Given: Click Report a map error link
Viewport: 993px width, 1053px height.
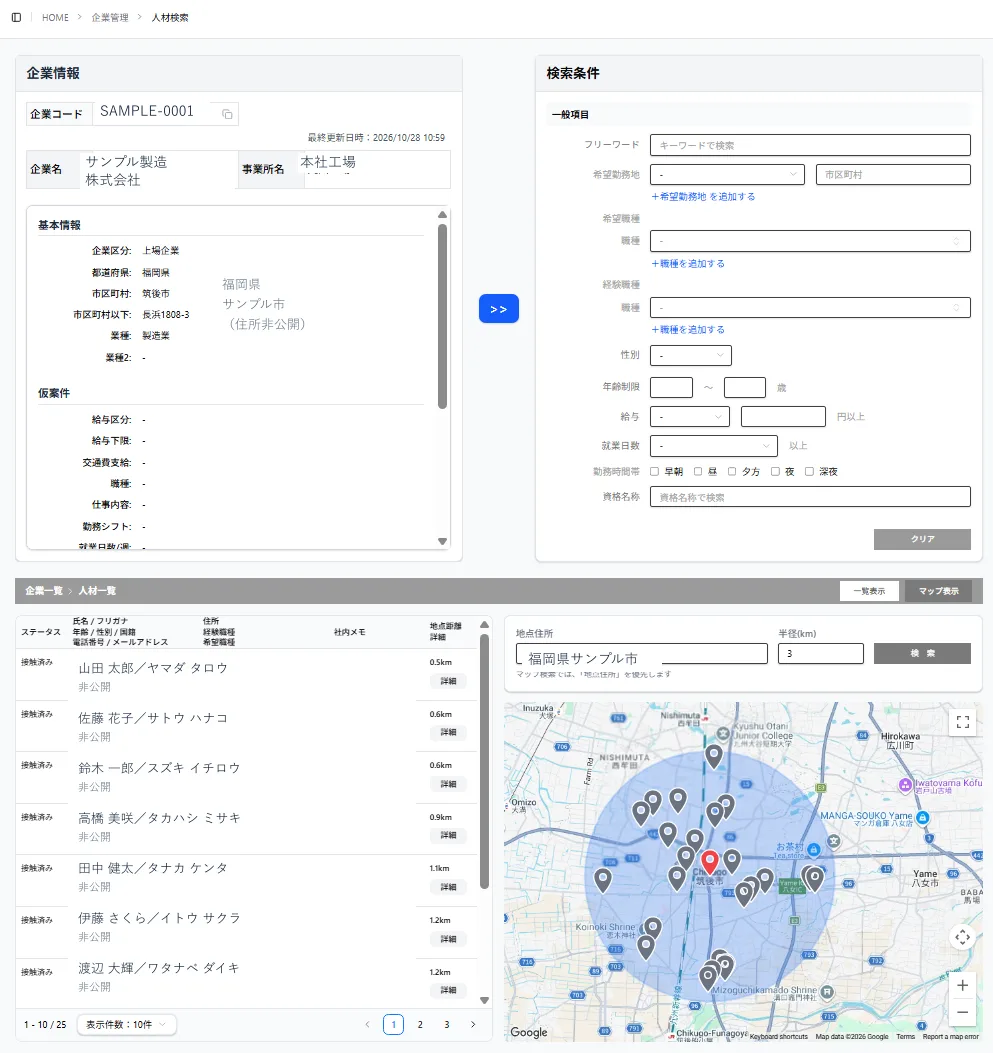Looking at the screenshot, I should pyautogui.click(x=951, y=1037).
